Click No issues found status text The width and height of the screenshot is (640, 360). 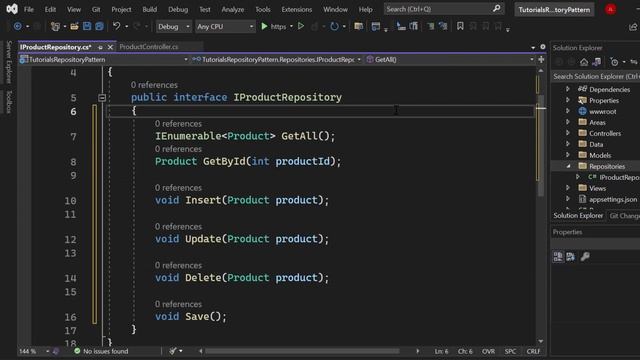[x=105, y=351]
